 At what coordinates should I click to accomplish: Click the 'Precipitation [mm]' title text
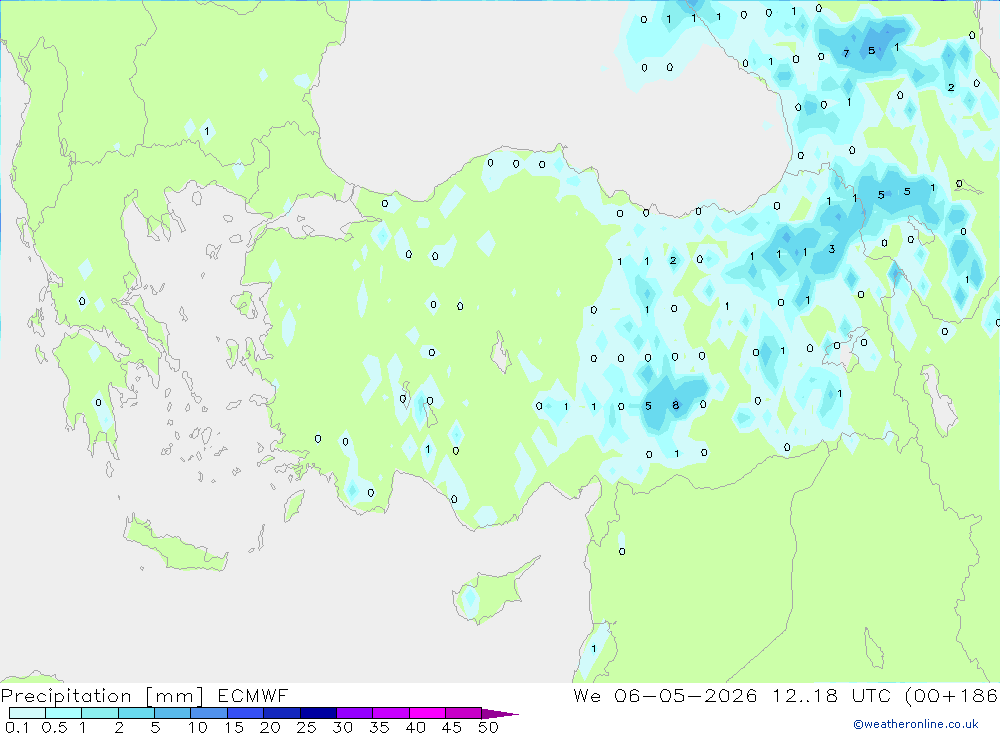coord(102,696)
